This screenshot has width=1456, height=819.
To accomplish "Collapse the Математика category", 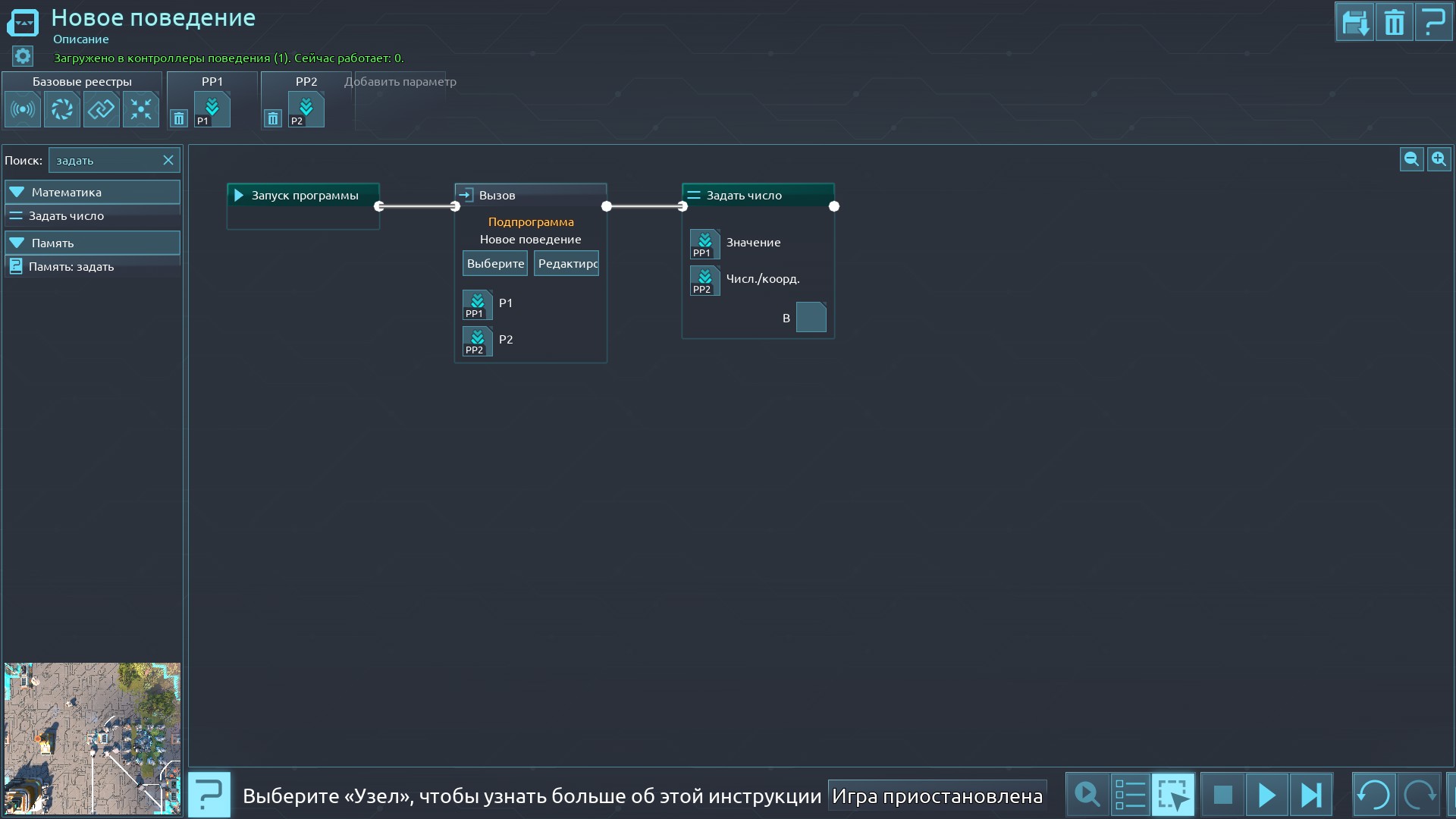I will (x=17, y=192).
